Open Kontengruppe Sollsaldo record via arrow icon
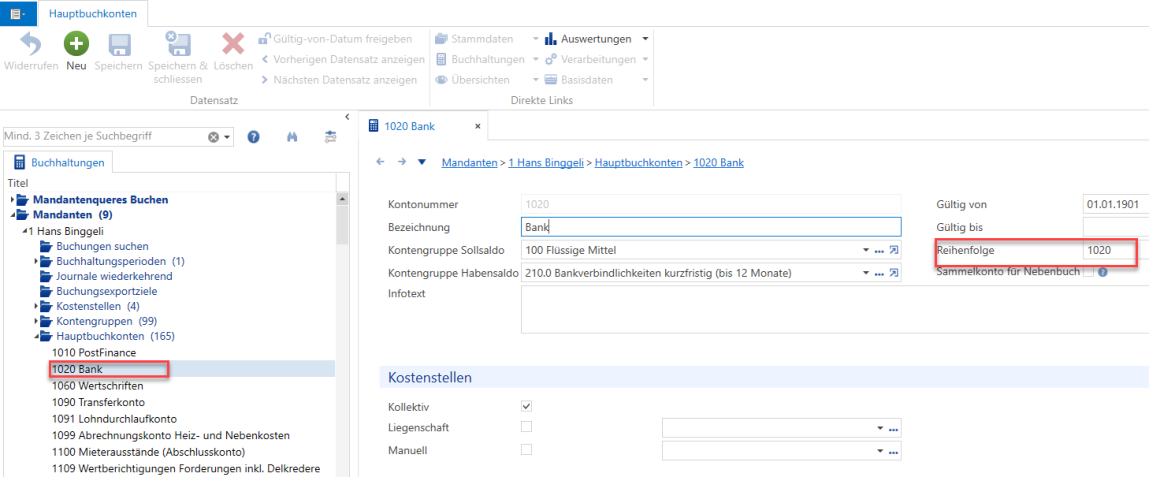The width and height of the screenshot is (1149, 477). (894, 251)
